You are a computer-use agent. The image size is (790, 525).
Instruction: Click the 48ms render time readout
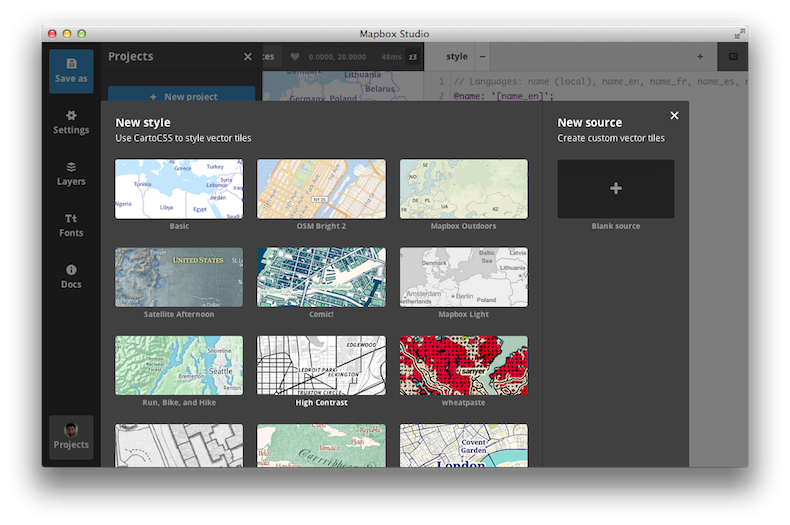point(391,57)
